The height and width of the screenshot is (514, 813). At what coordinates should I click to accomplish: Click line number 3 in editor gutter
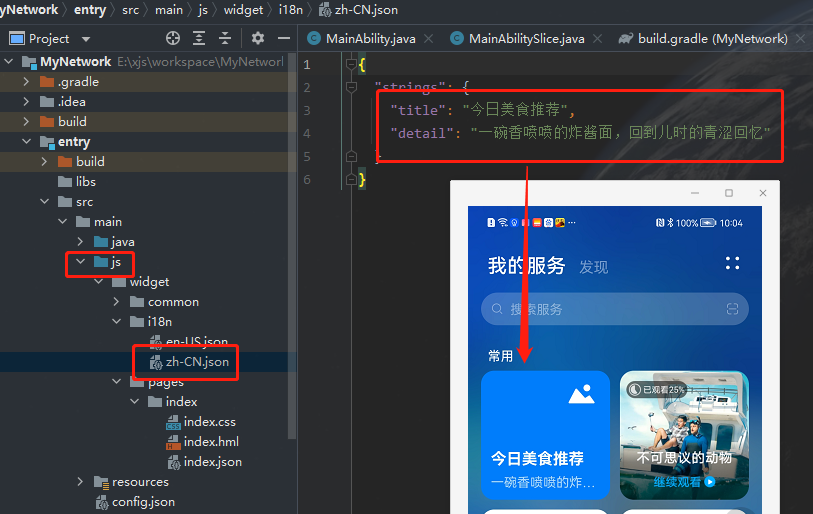[307, 110]
